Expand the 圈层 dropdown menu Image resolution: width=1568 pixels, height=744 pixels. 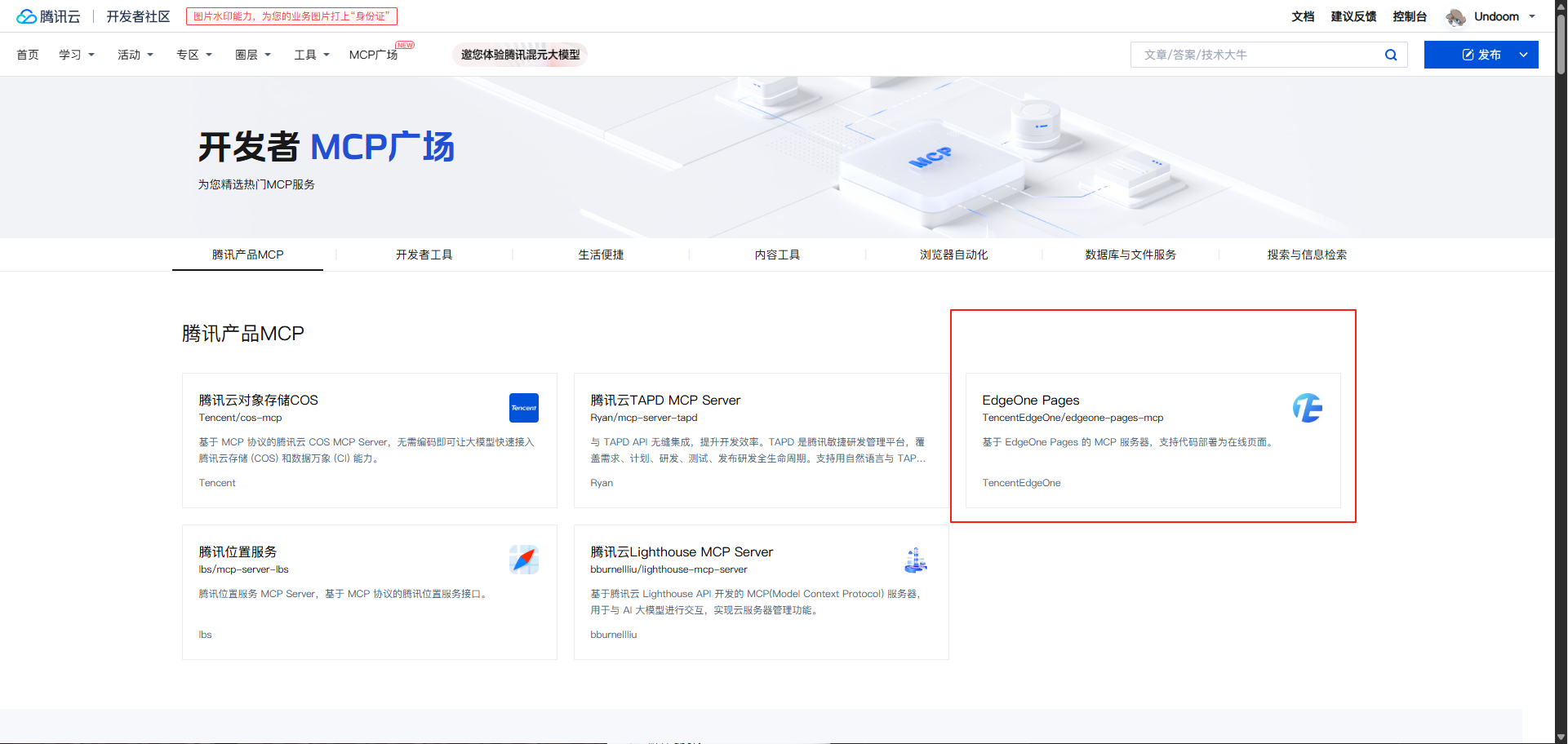pyautogui.click(x=253, y=55)
